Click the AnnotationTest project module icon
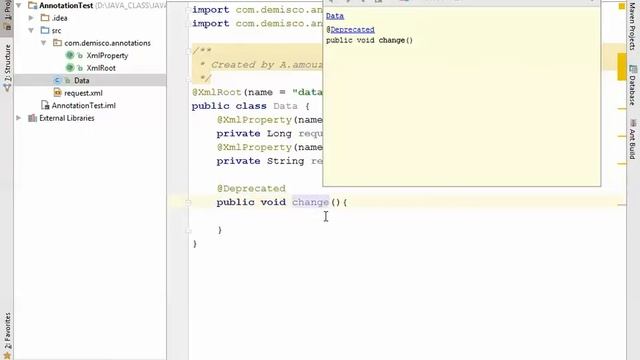Image resolution: width=640 pixels, height=360 pixels. 32,5
